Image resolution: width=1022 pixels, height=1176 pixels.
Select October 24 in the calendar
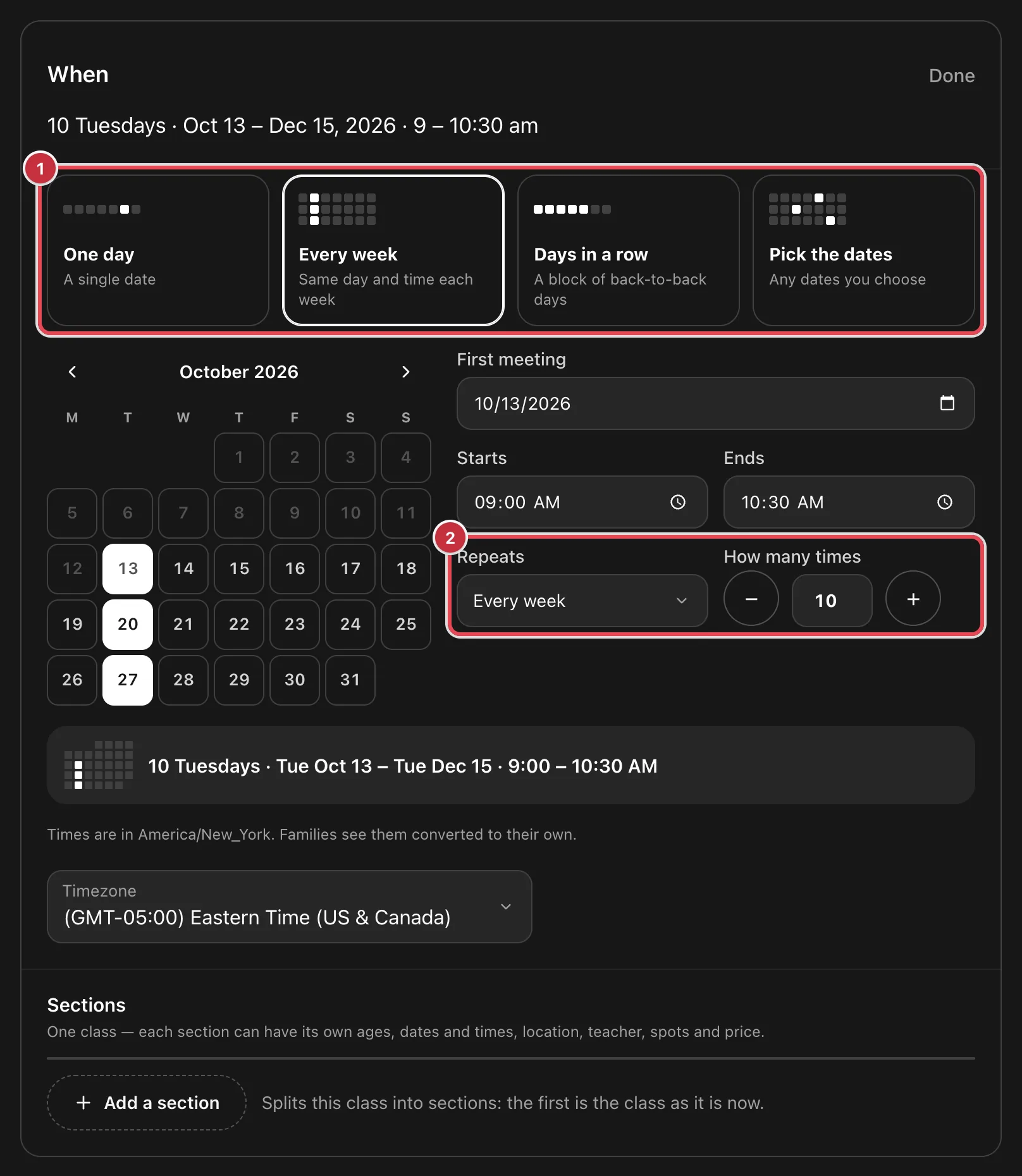350,624
